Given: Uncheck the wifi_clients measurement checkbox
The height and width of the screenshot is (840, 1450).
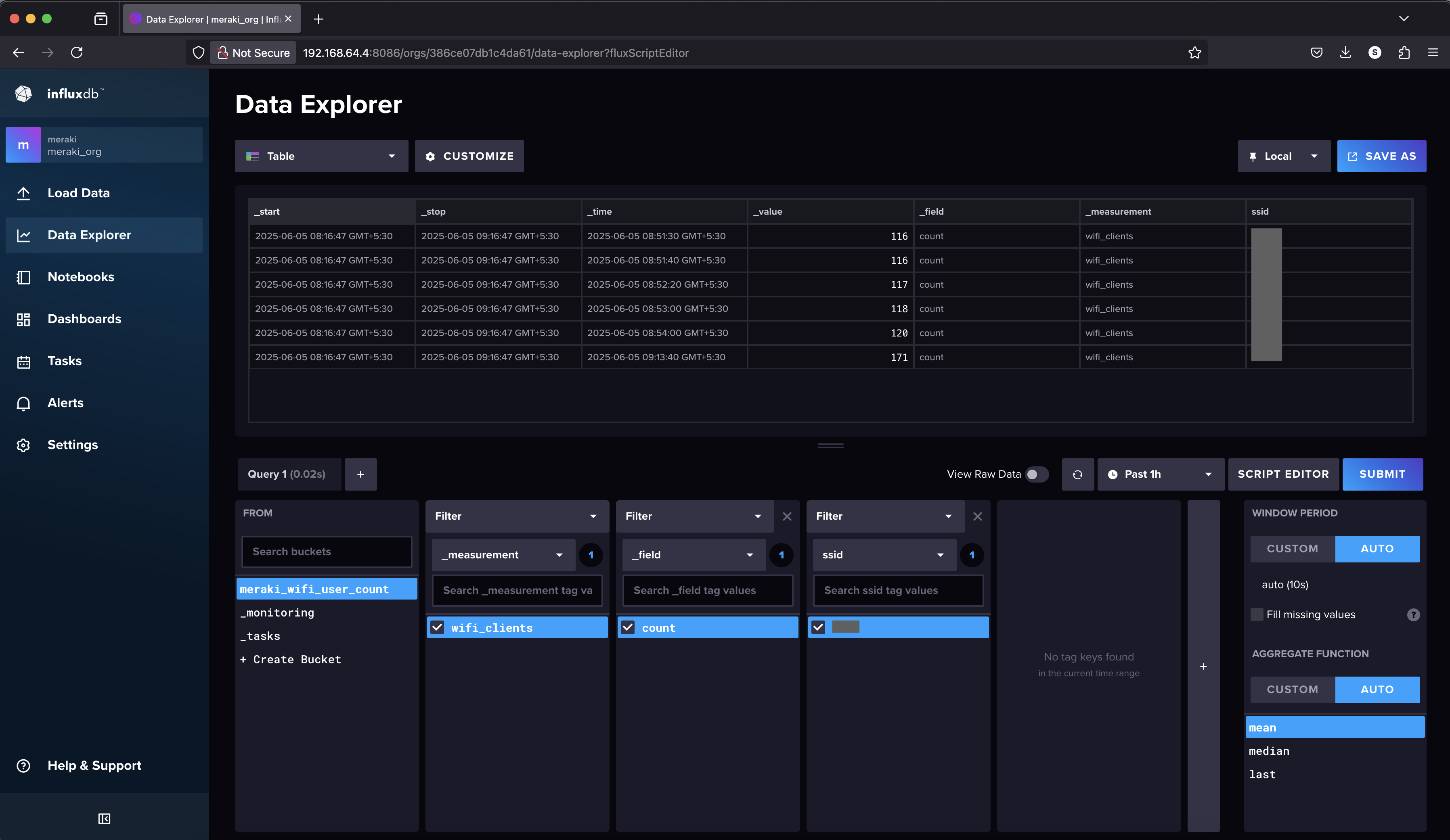Looking at the screenshot, I should pyautogui.click(x=437, y=627).
